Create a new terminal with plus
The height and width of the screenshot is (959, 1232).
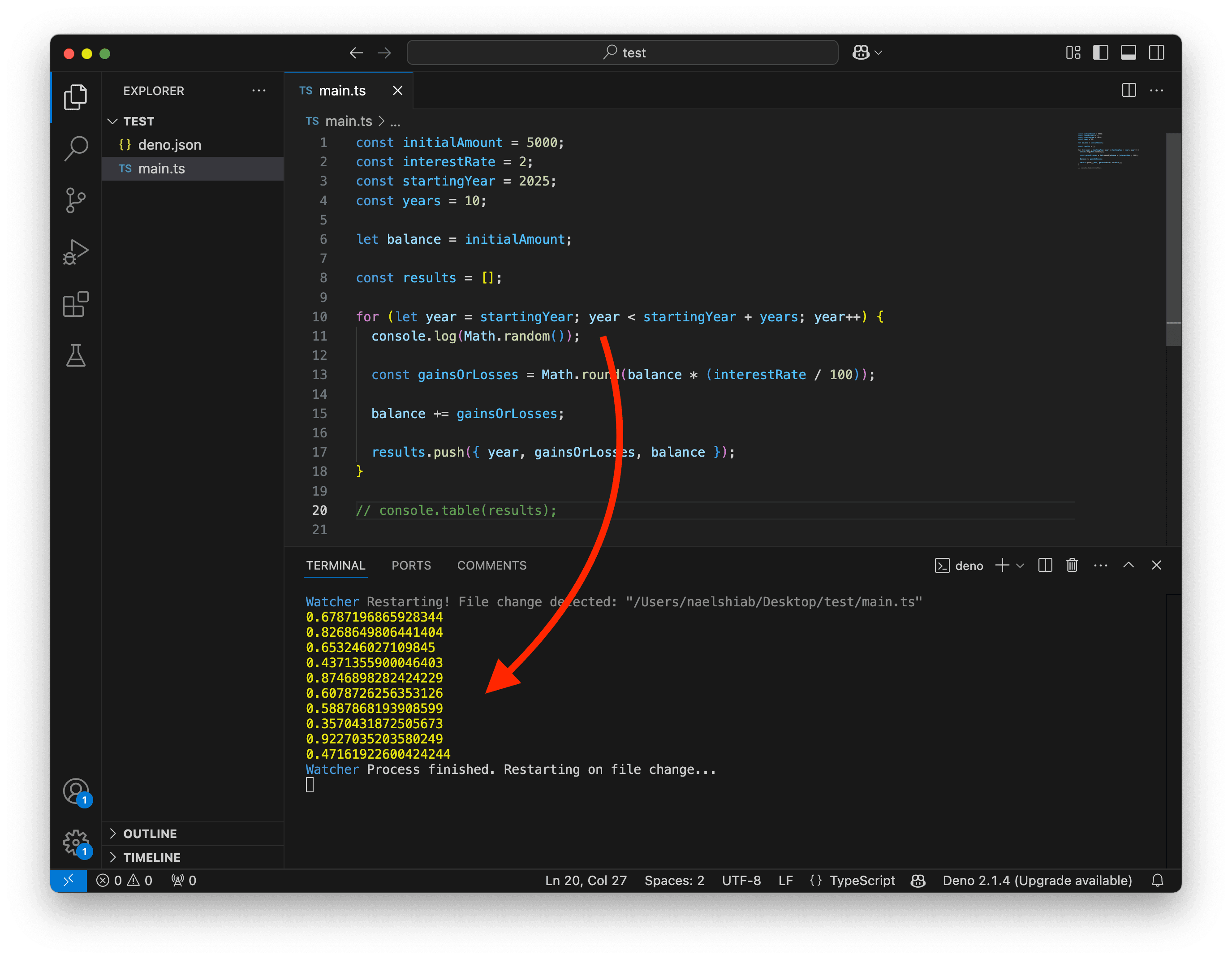(1003, 565)
